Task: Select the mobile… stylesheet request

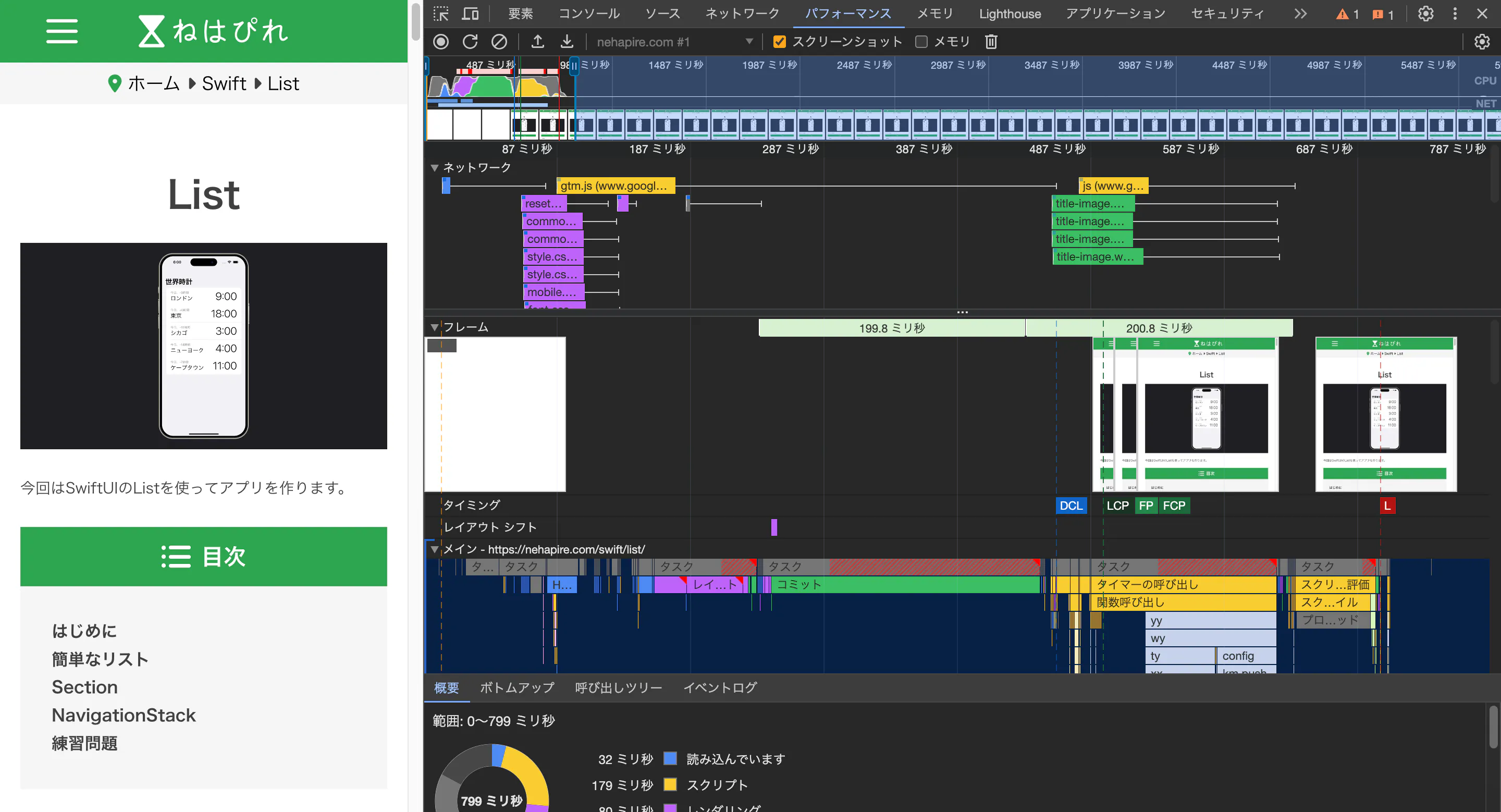Action: tap(554, 292)
